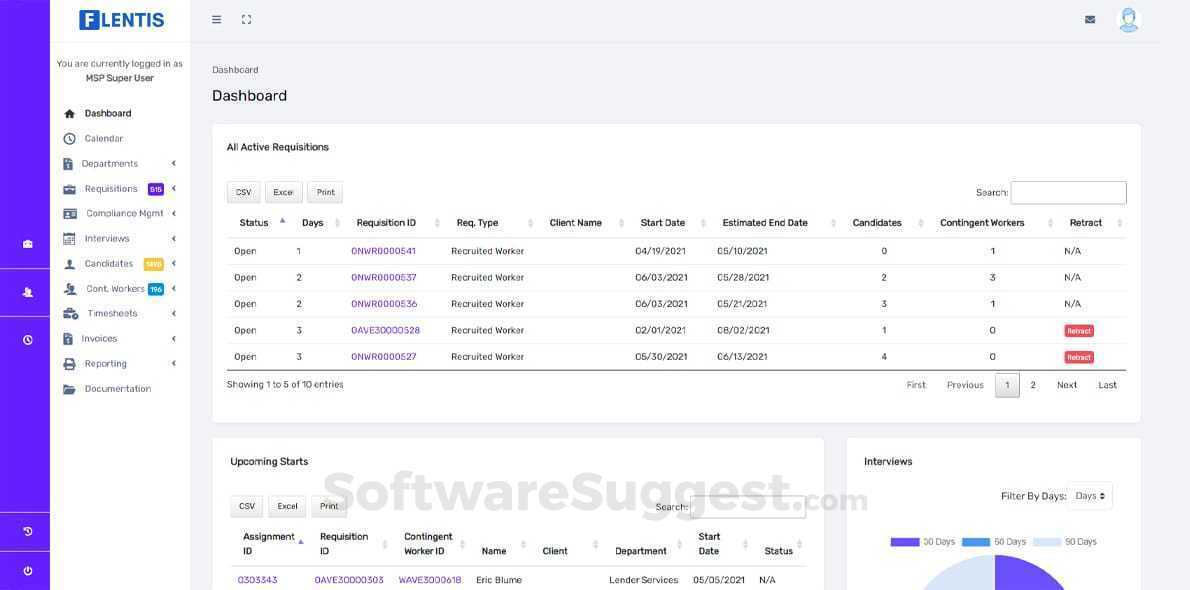The image size is (1190, 590).
Task: Open requisition 0NWR0000541 link
Action: (383, 251)
